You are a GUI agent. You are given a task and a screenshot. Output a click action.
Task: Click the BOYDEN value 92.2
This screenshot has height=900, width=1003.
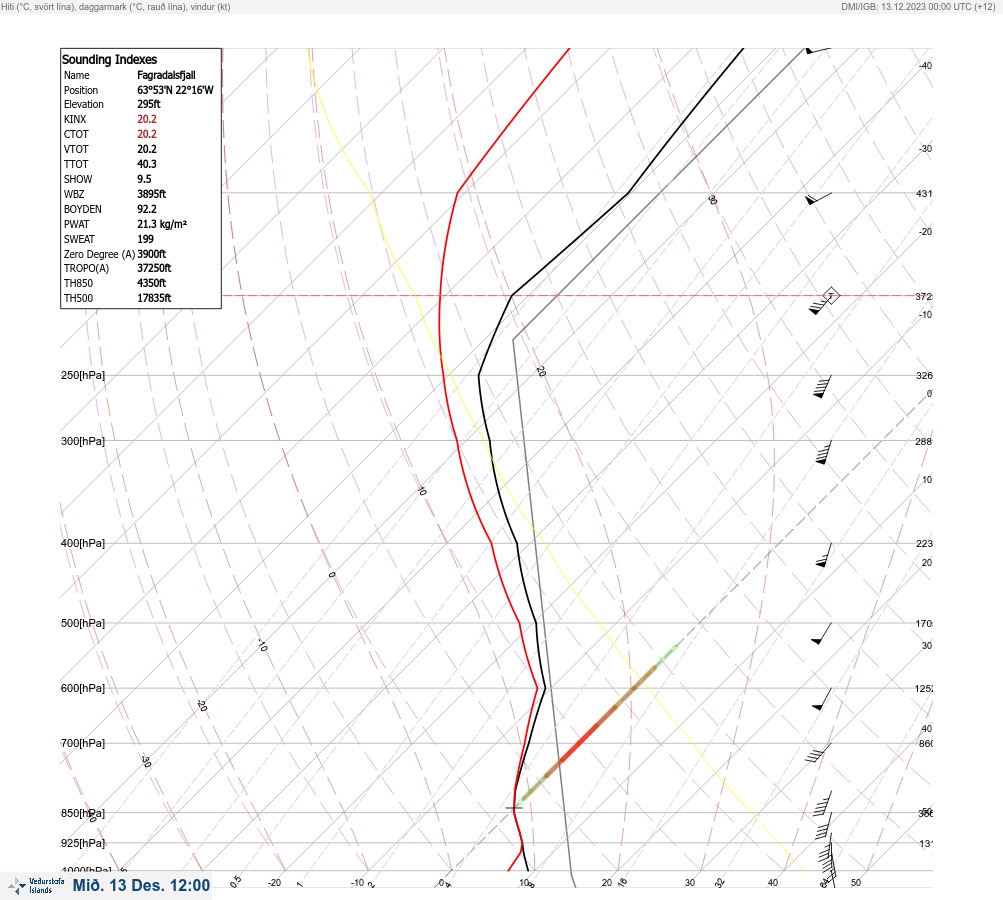tap(146, 209)
